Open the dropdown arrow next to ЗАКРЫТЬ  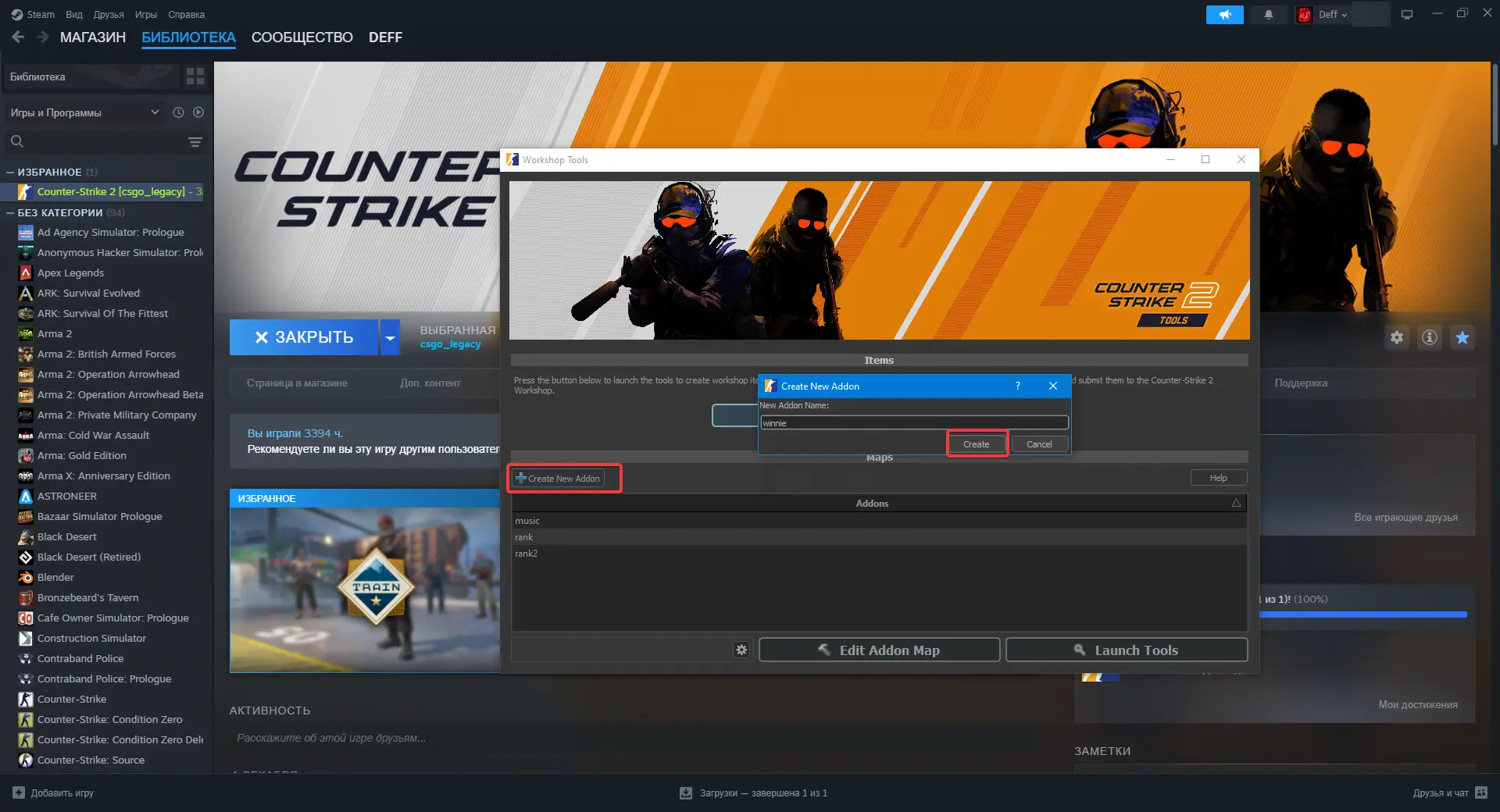click(x=390, y=337)
